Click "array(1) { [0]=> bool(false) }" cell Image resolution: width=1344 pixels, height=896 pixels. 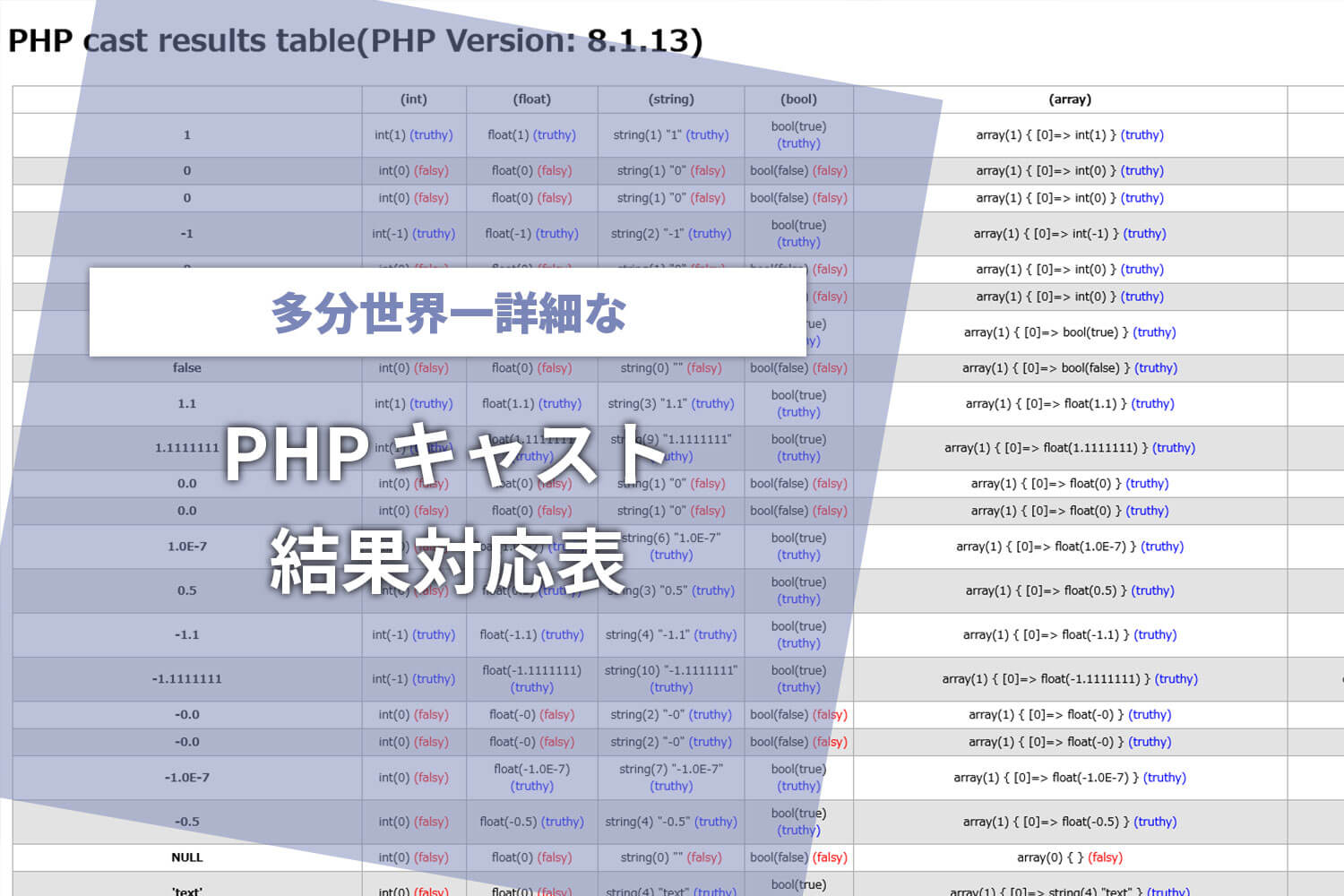click(1070, 368)
